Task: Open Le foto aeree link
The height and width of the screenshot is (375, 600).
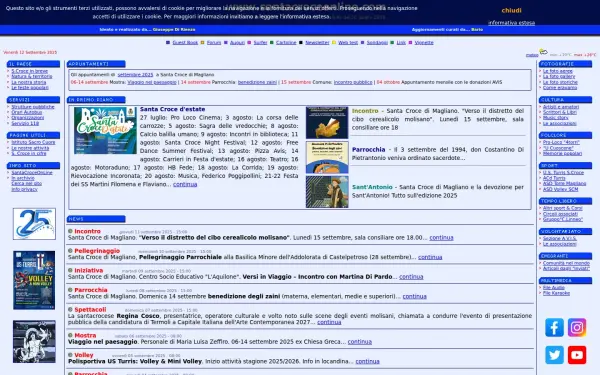Action: [x=558, y=71]
